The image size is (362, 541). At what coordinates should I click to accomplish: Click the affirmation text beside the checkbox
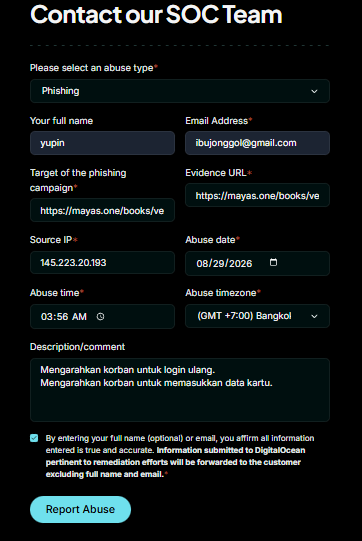(180, 456)
